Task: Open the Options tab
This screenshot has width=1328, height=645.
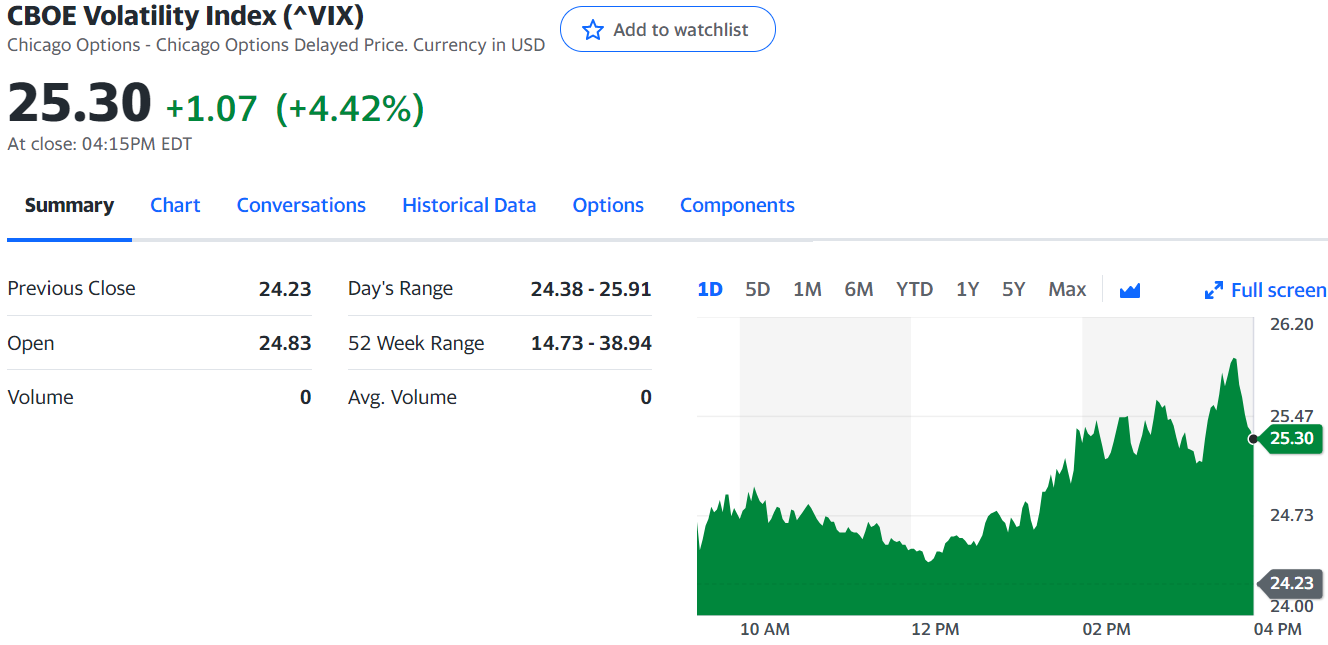Action: point(608,205)
